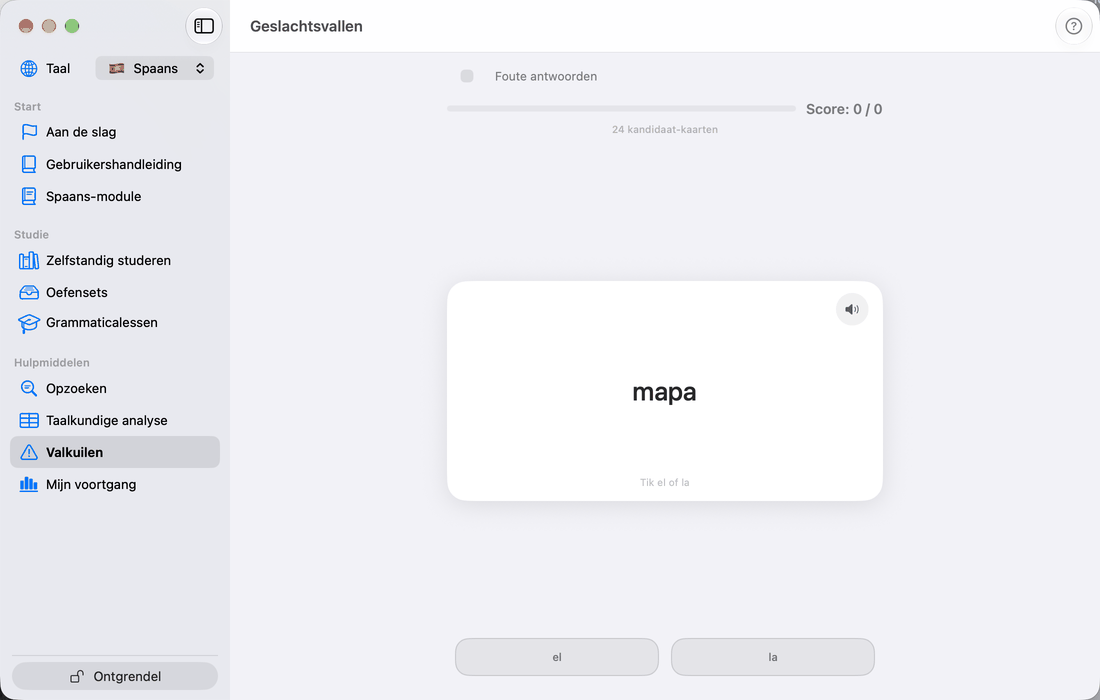The width and height of the screenshot is (1100, 700).
Task: Select Valkuilen in the sidebar
Action: pos(115,452)
